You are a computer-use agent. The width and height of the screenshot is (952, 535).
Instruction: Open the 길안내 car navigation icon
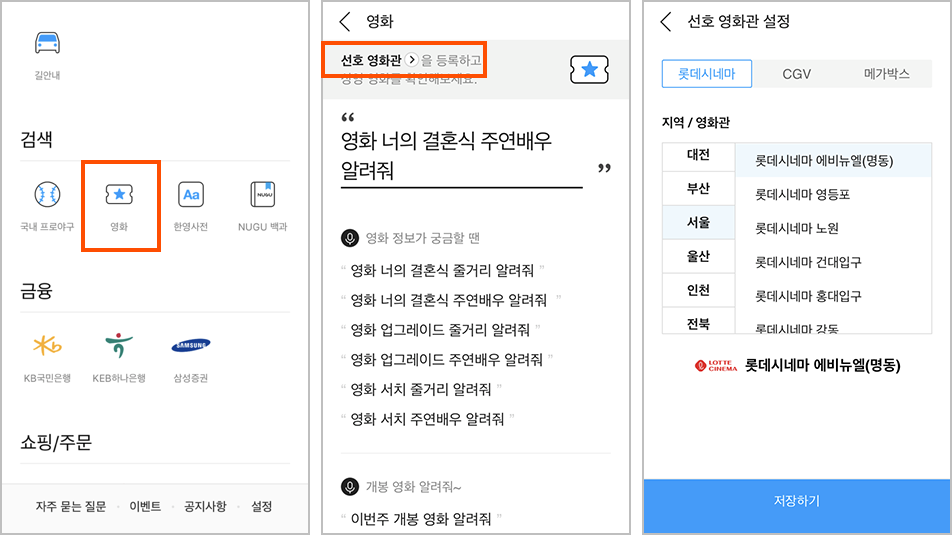click(x=47, y=44)
